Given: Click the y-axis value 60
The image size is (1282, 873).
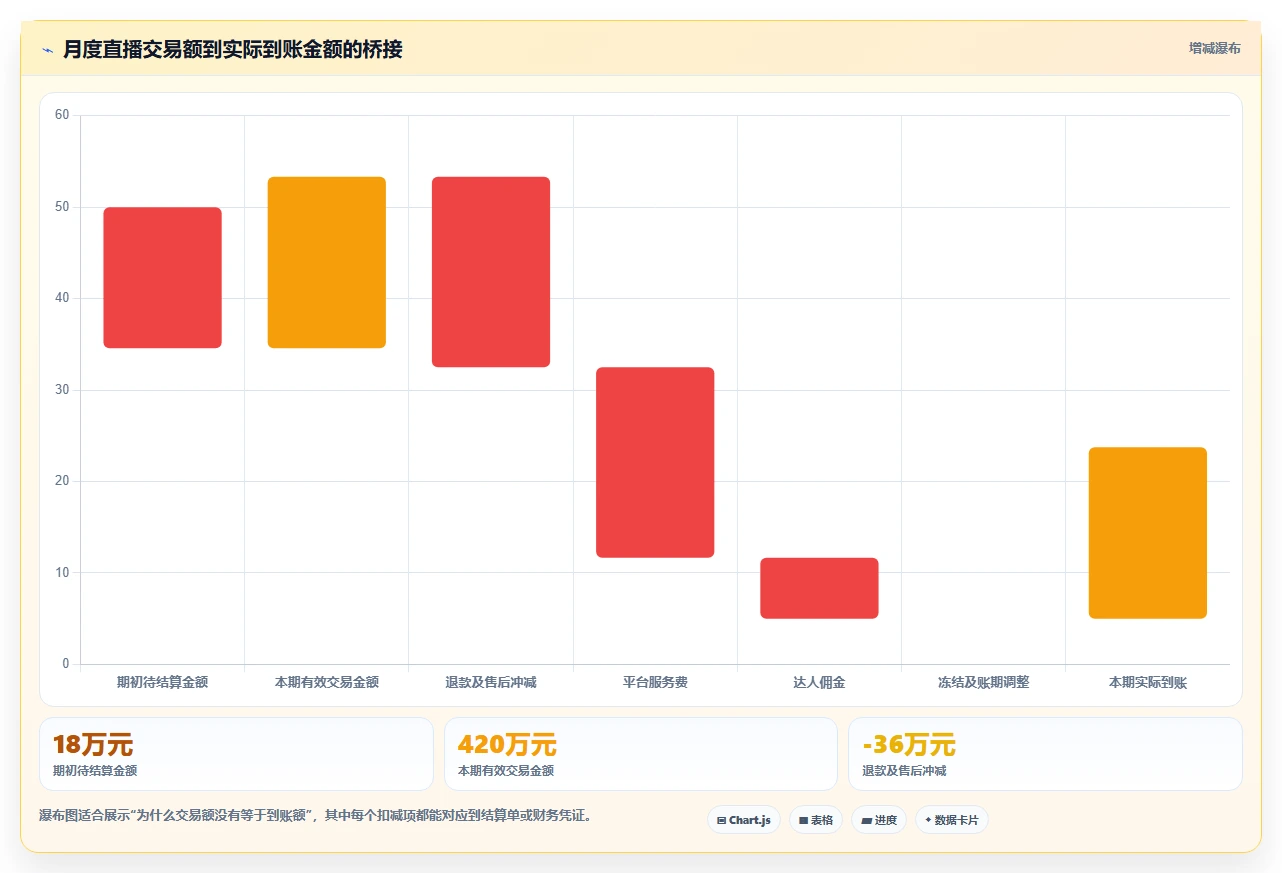Looking at the screenshot, I should tap(62, 115).
